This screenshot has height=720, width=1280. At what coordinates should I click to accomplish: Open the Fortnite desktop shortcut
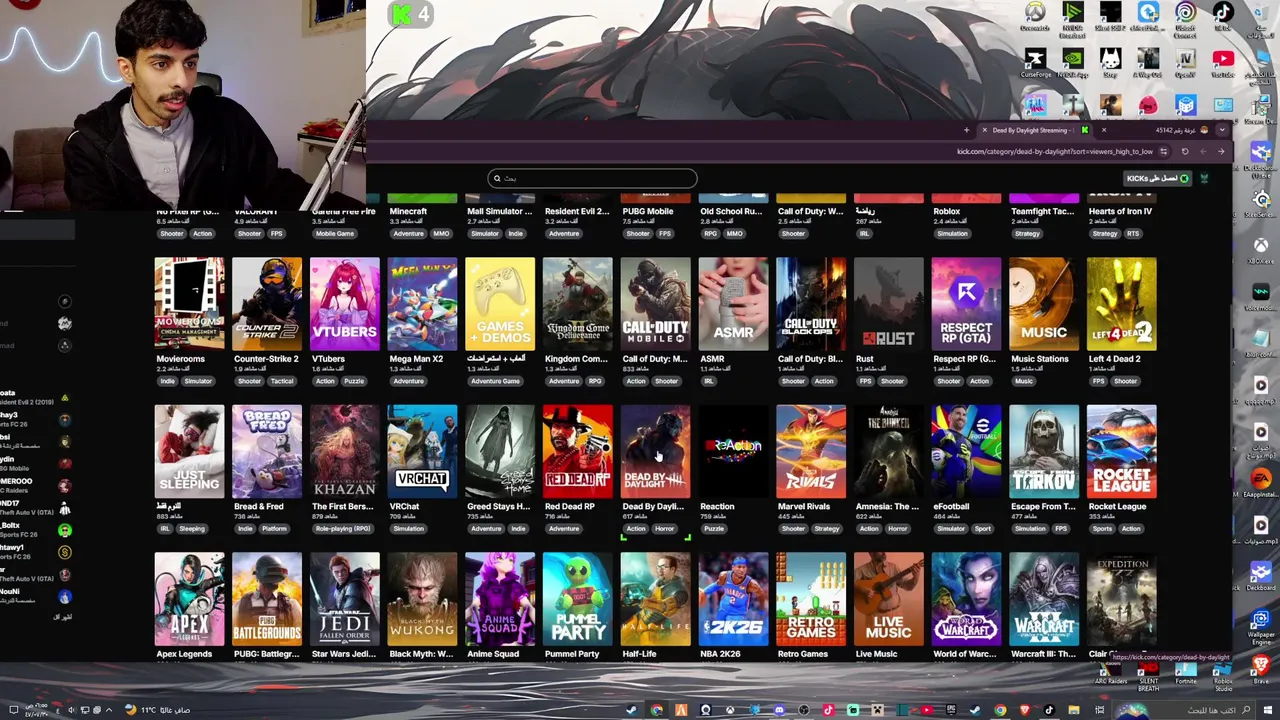pos(1186,671)
